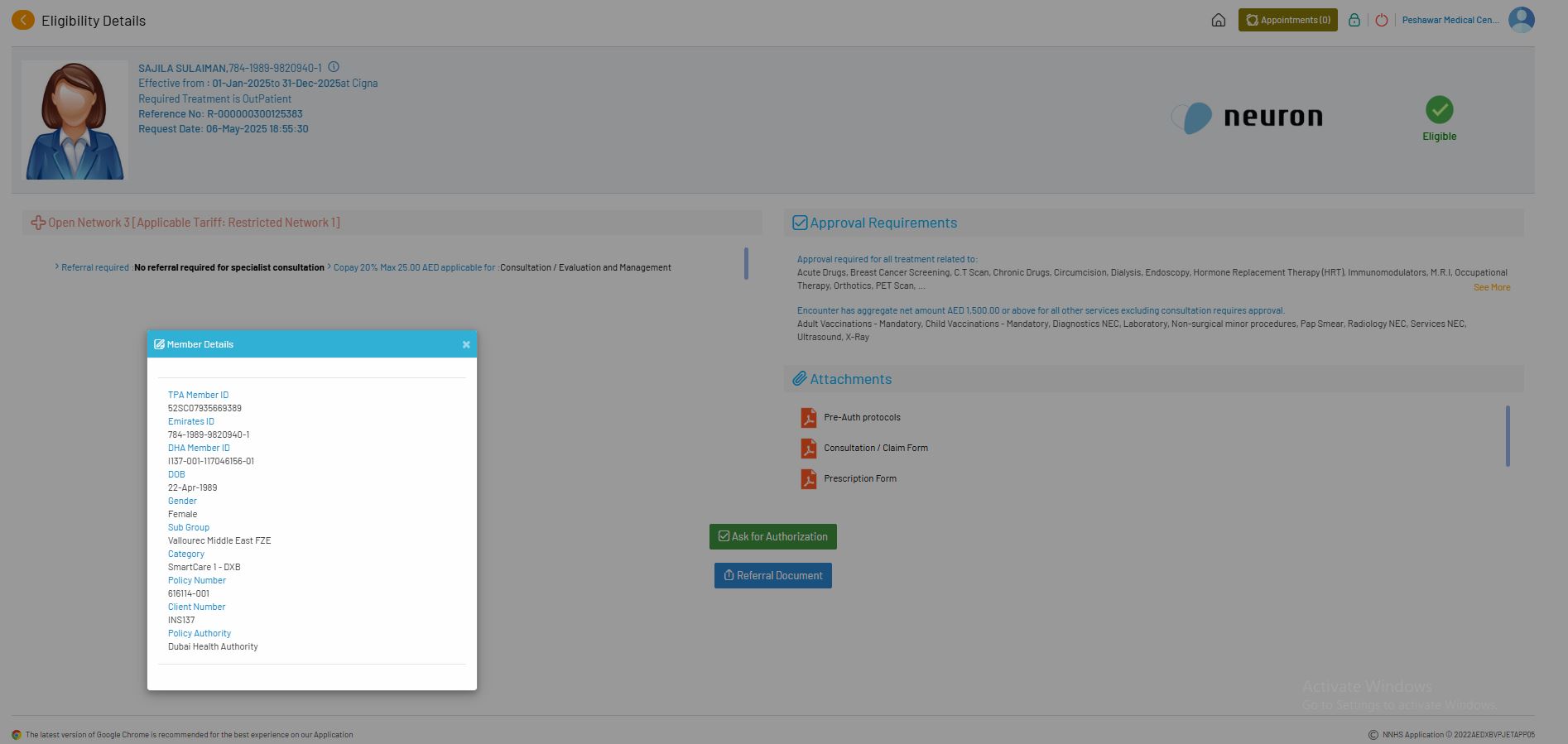Click Required Treatment is OutPatient text
This screenshot has height=744, width=1568.
[214, 98]
